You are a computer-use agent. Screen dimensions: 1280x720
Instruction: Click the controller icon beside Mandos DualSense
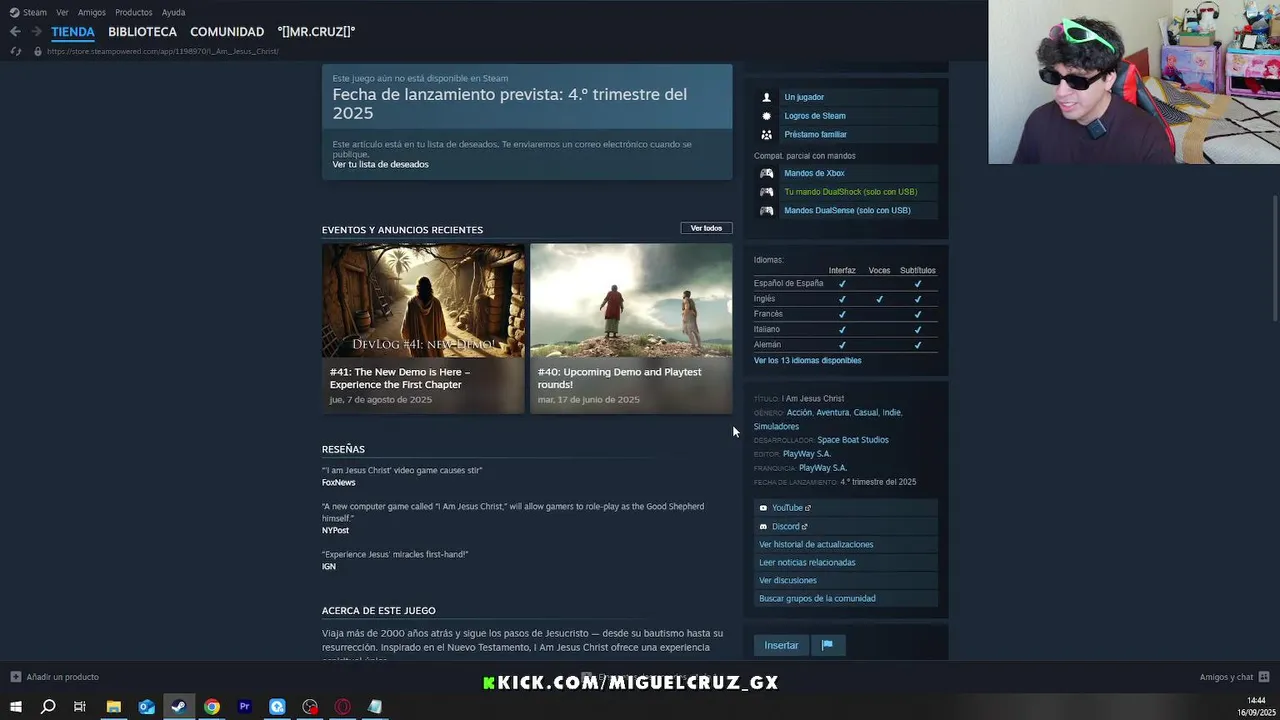pos(767,211)
